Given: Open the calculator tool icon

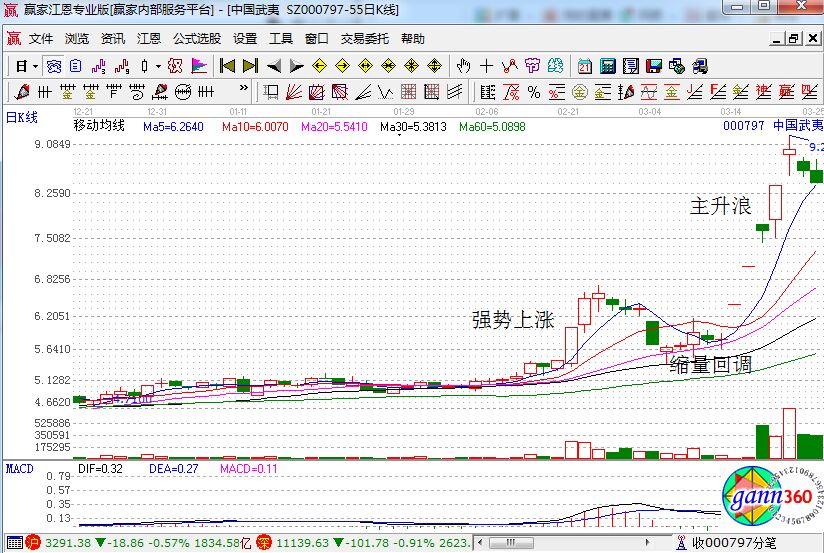Looking at the screenshot, I should click(607, 66).
